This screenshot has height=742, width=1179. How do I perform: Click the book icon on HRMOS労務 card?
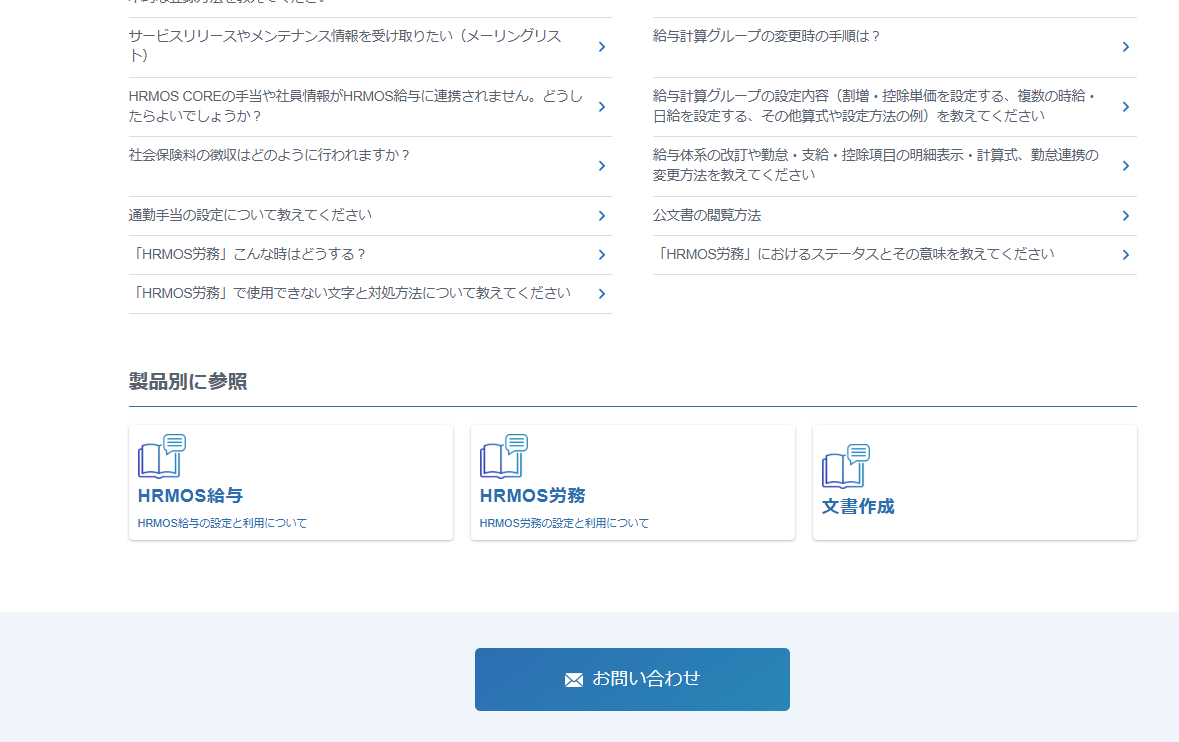point(503,457)
